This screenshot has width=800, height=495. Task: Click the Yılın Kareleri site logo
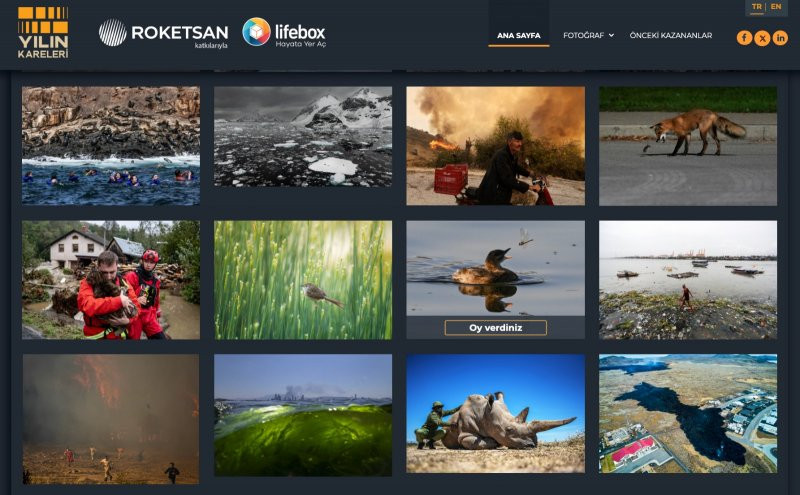[x=43, y=32]
